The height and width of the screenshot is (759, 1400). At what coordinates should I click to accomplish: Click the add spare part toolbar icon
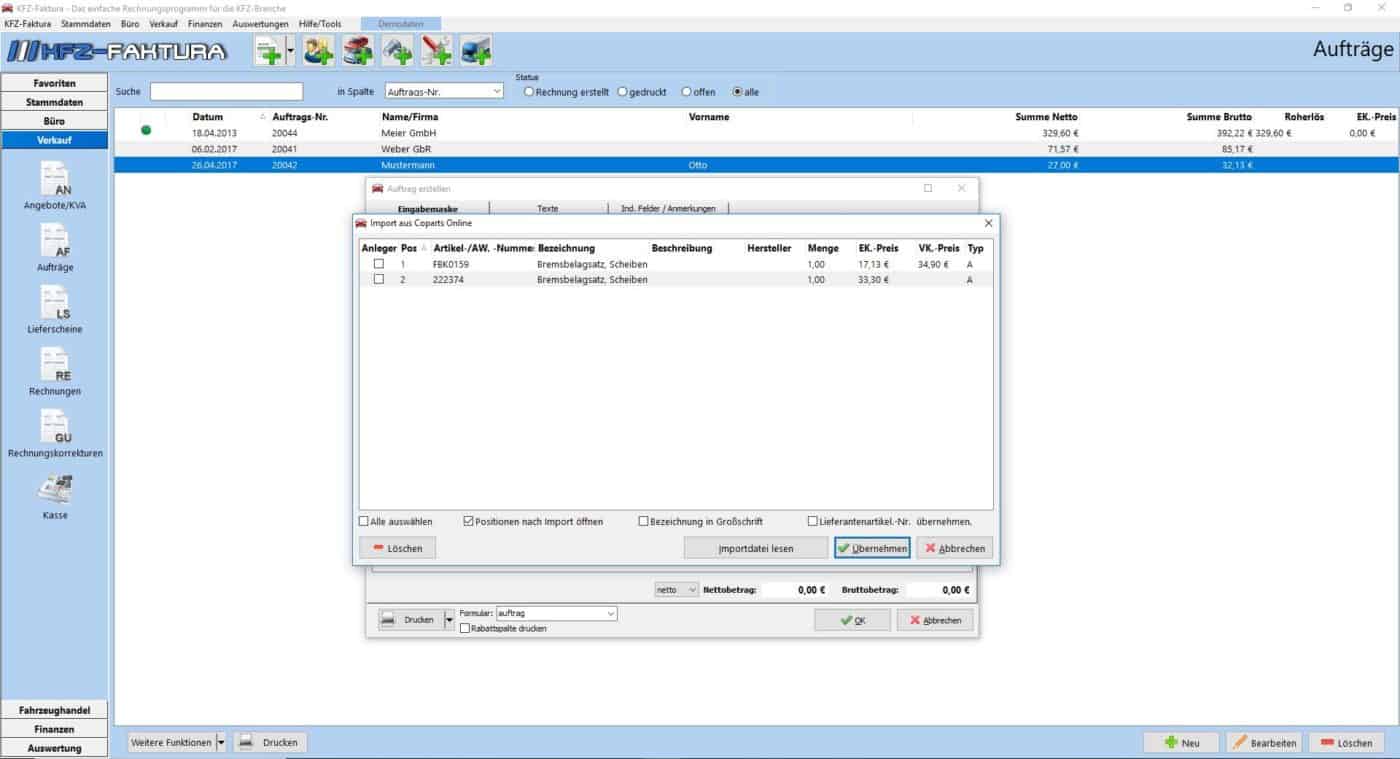[x=397, y=51]
